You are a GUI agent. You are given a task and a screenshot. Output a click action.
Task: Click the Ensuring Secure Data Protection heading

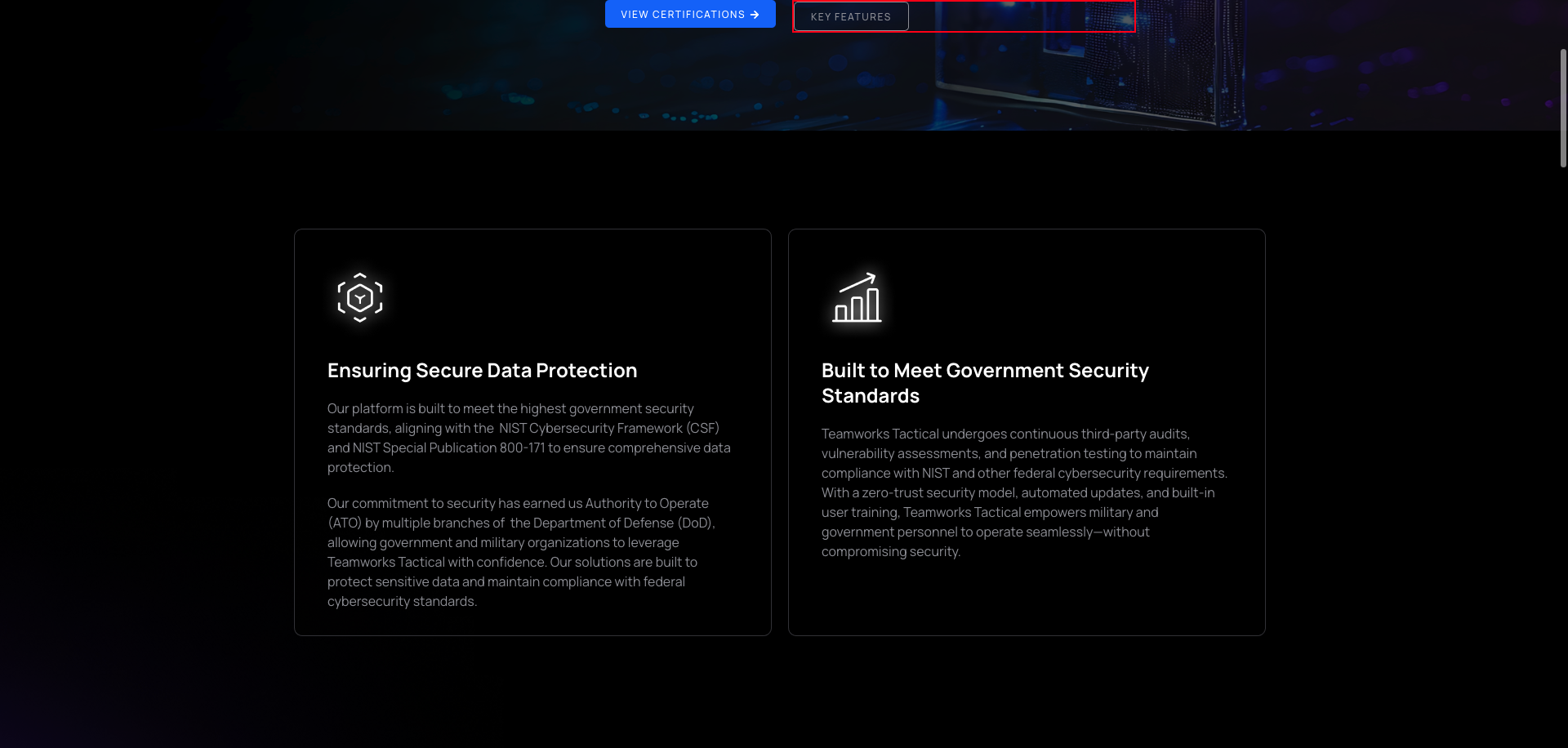(482, 371)
